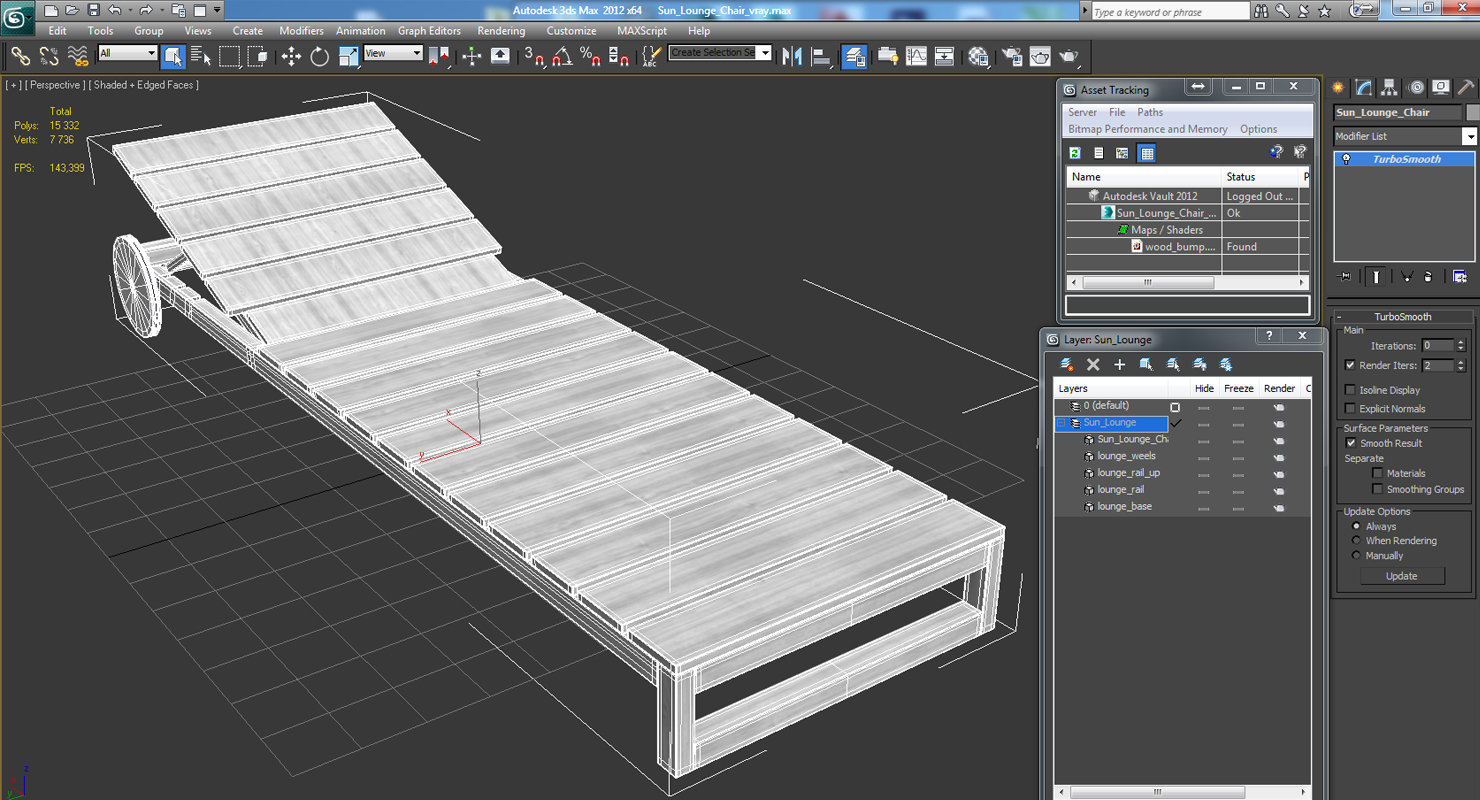Switch Asset Tracking to table view
This screenshot has height=800, width=1480.
pos(1147,153)
